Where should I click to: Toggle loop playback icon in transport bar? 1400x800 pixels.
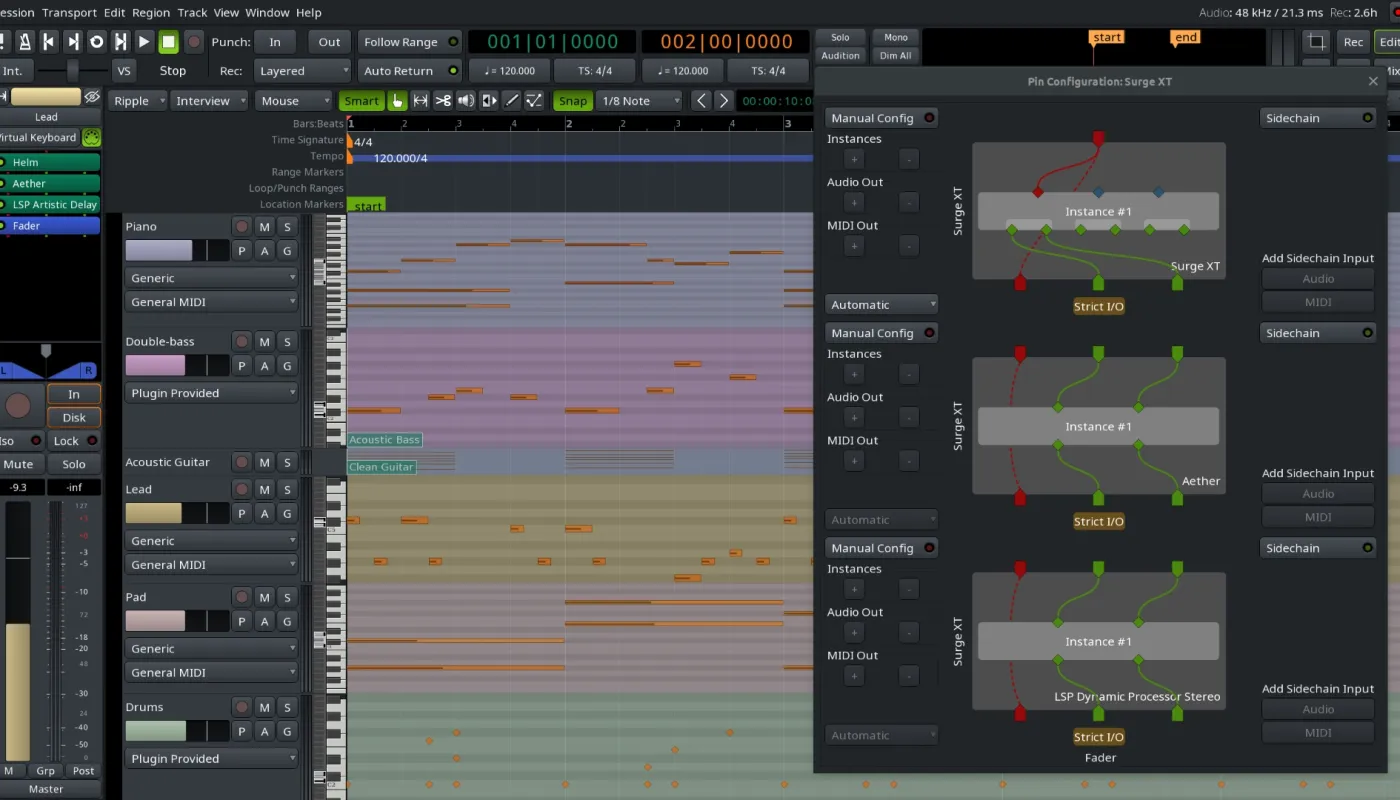(x=96, y=41)
